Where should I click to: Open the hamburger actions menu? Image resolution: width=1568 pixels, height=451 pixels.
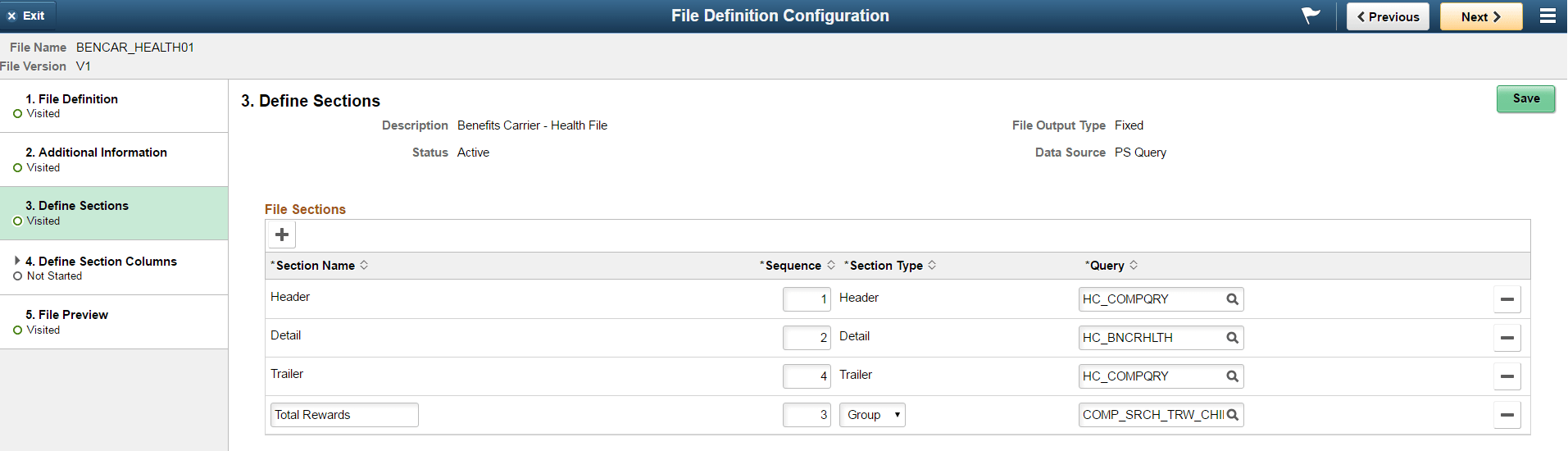click(x=1548, y=16)
